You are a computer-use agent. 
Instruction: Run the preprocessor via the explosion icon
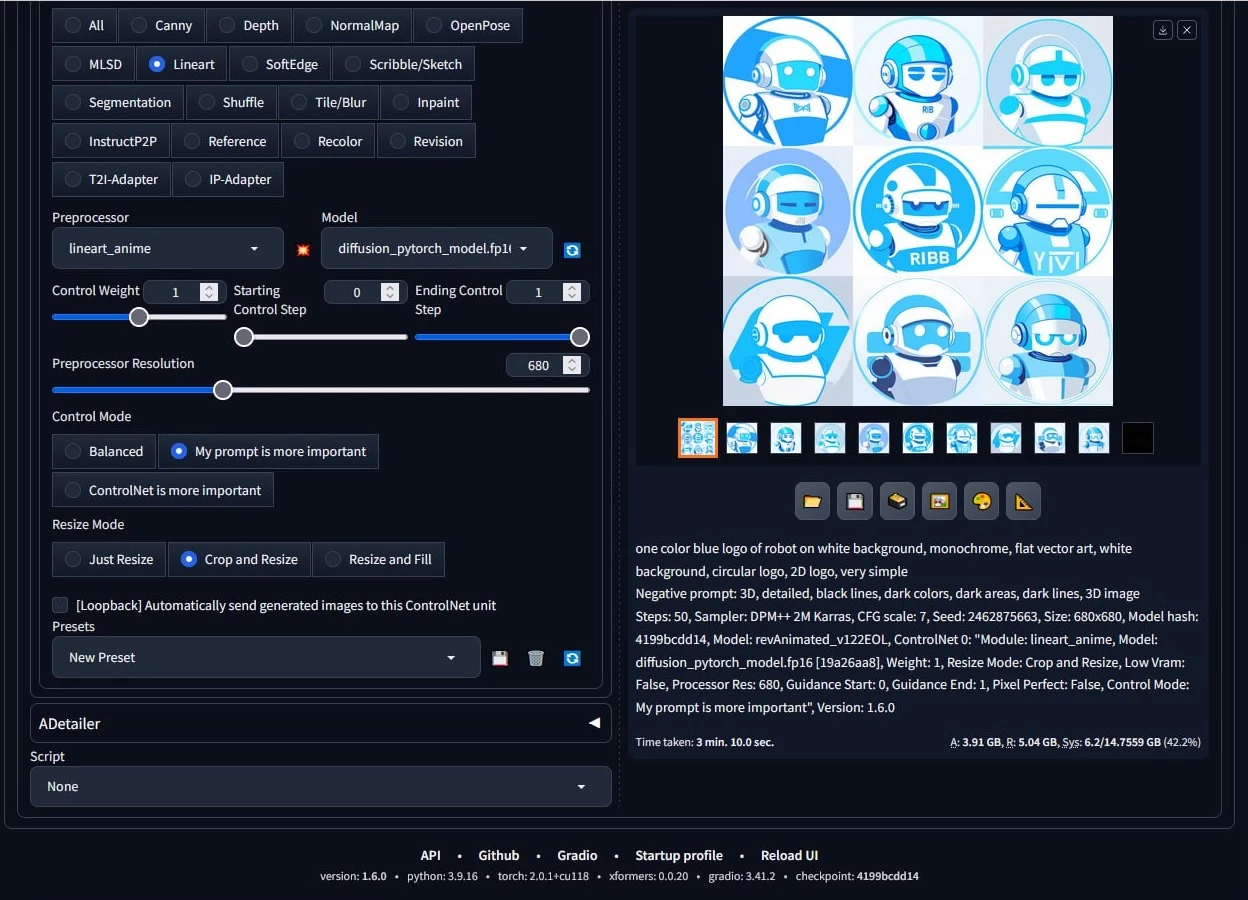tap(303, 249)
